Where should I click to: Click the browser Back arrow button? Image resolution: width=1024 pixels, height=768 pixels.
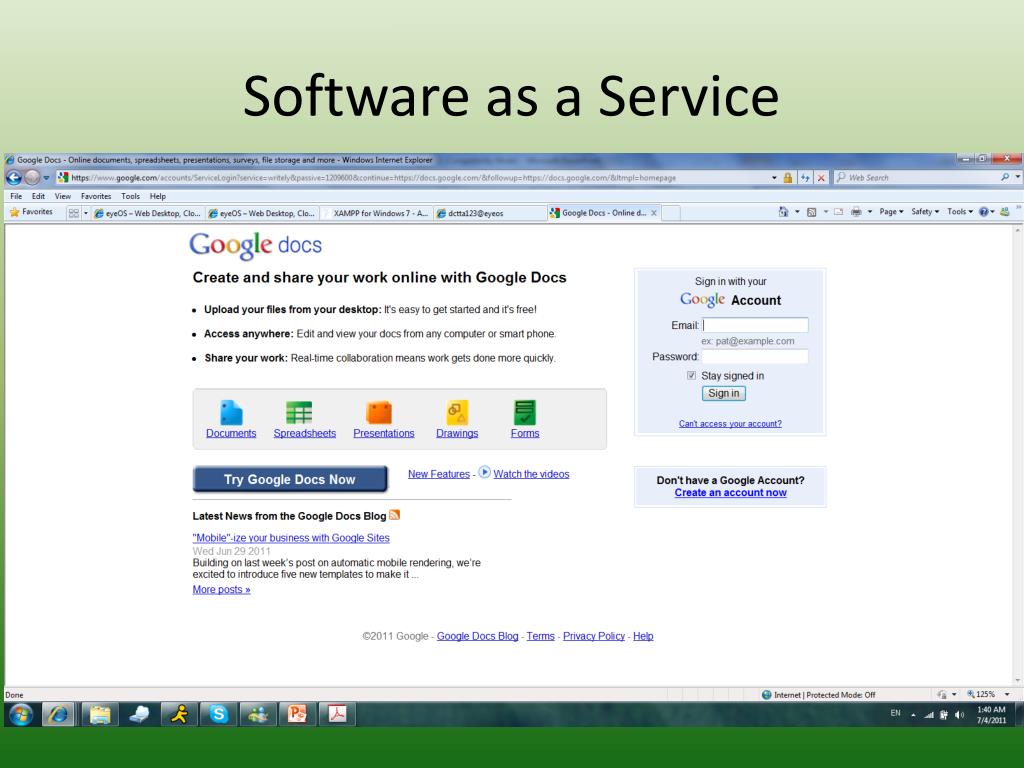tap(14, 178)
